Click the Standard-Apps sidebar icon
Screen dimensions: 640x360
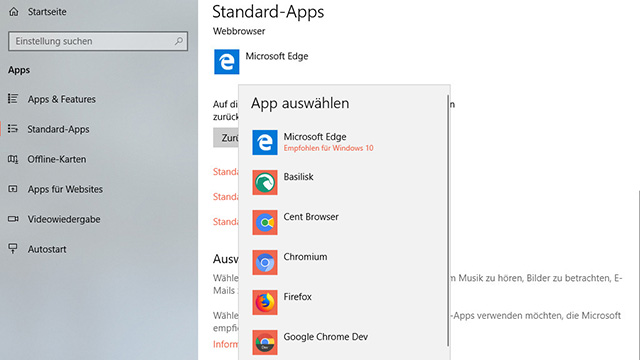[x=13, y=129]
